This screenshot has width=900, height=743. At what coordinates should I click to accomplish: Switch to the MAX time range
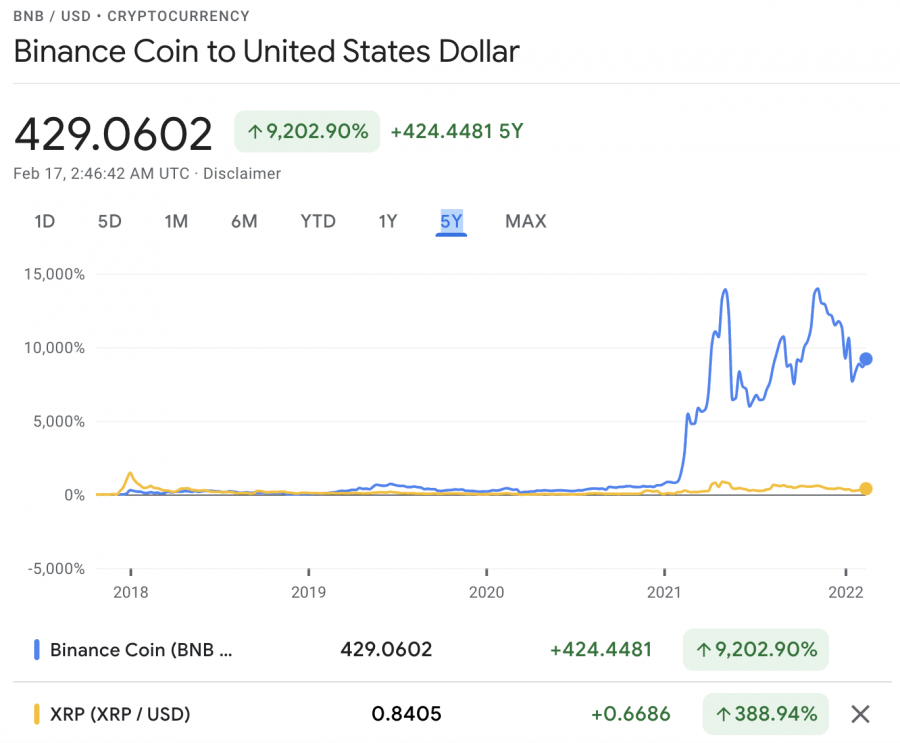(526, 221)
